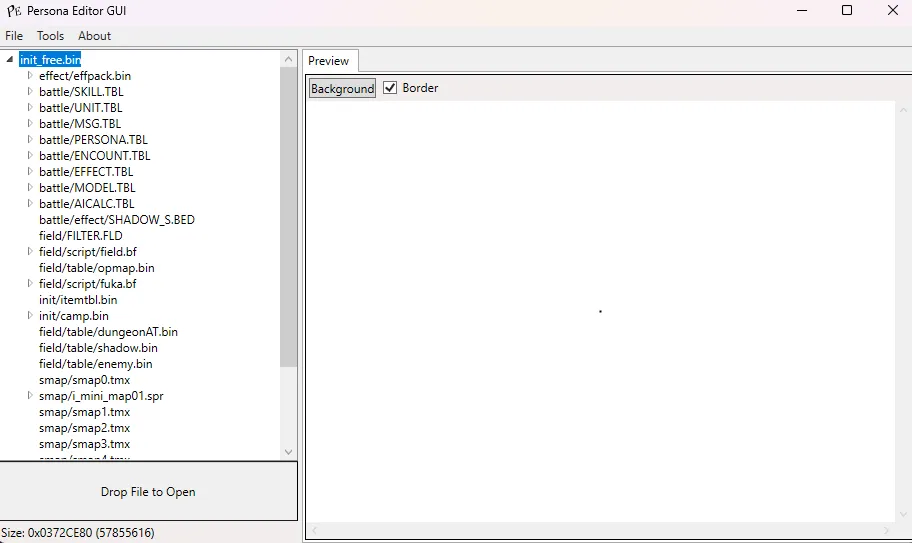Viewport: 912px width, 543px height.
Task: Select field/script/field.bf entry
Action: (88, 252)
